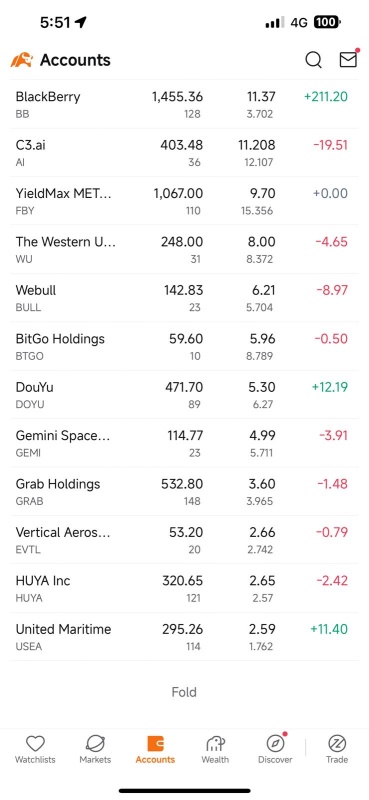The image size is (369, 800).
Task: Tap the Accounts page title
Action: 75,60
